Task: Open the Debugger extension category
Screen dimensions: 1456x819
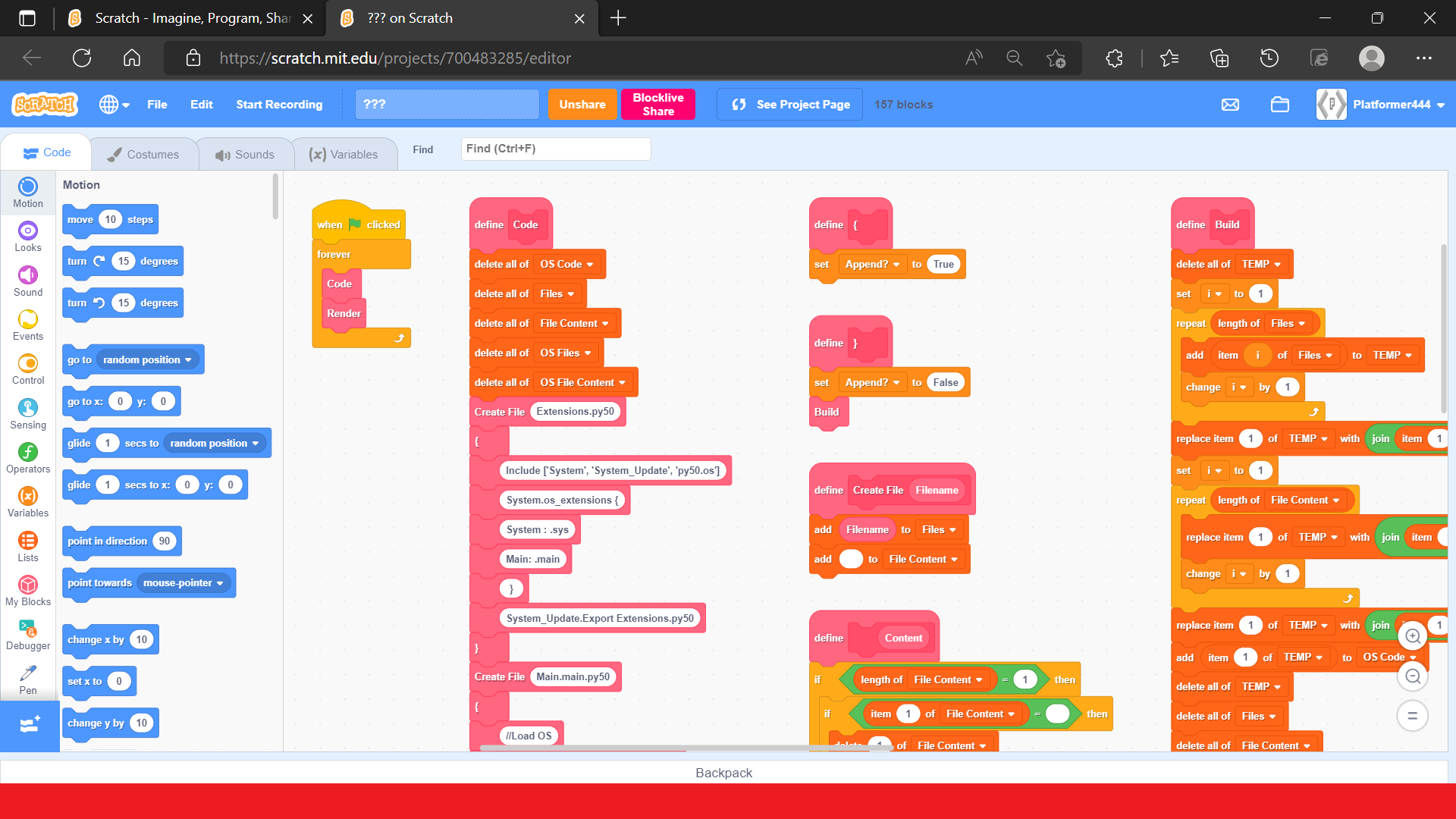Action: 28,635
